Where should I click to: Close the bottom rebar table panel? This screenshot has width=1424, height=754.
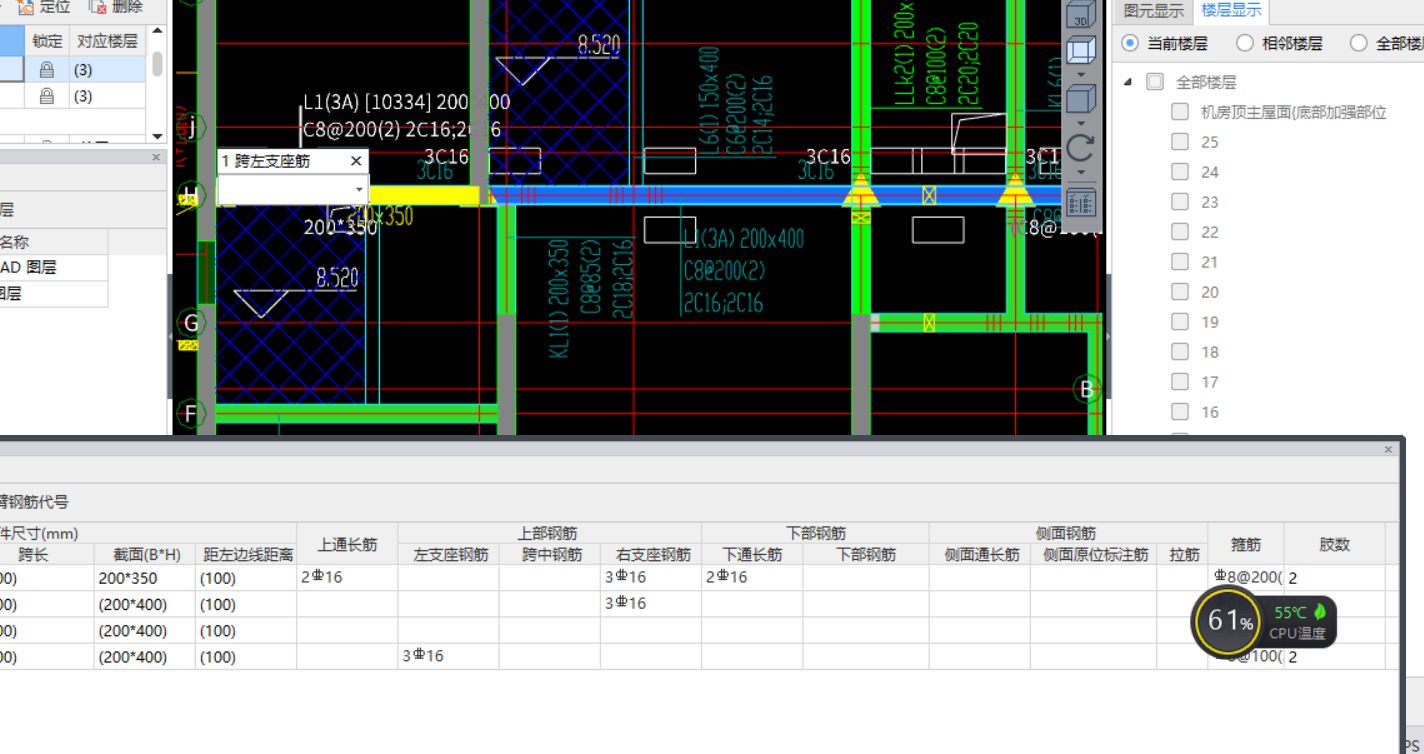[1388, 450]
